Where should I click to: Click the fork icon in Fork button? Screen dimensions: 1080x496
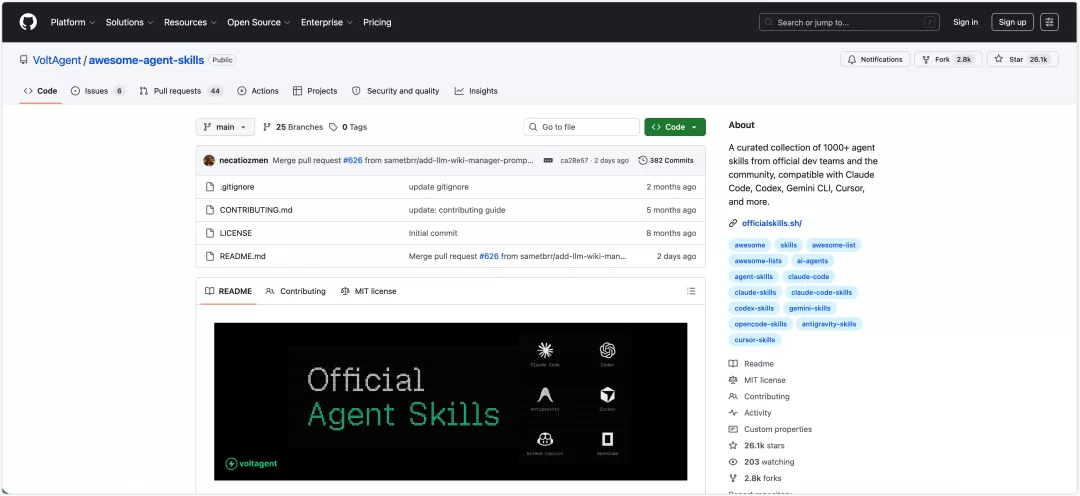coord(926,59)
